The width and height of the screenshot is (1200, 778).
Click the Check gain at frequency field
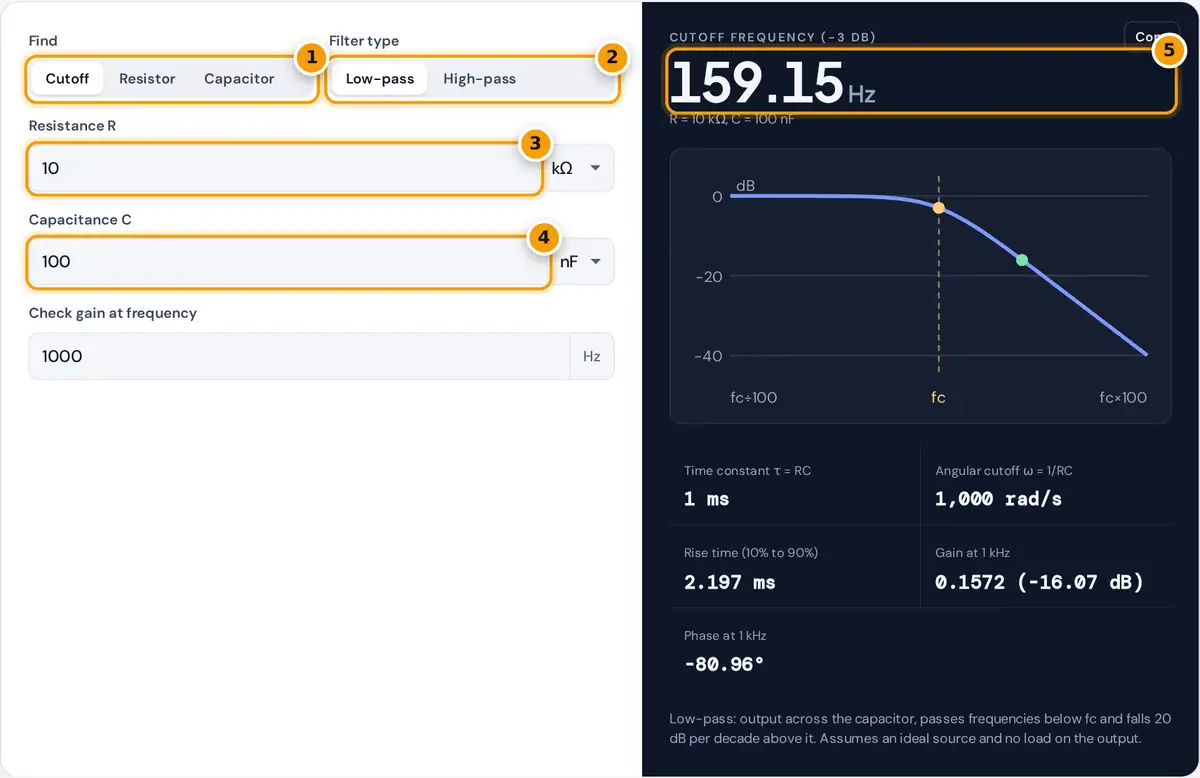click(299, 356)
